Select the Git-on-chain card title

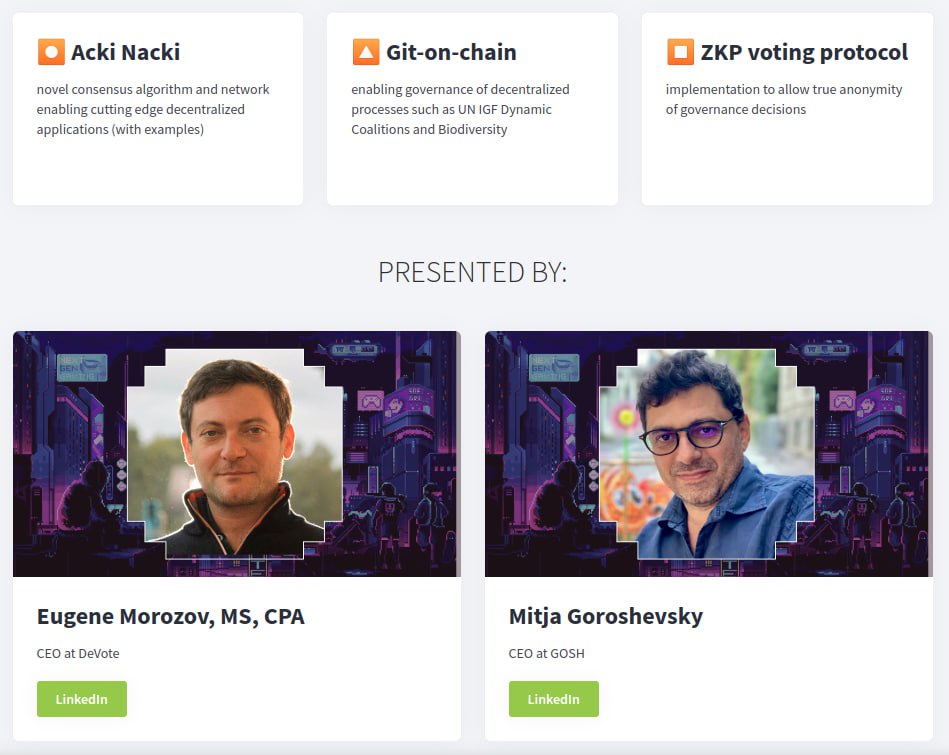pyautogui.click(x=451, y=52)
